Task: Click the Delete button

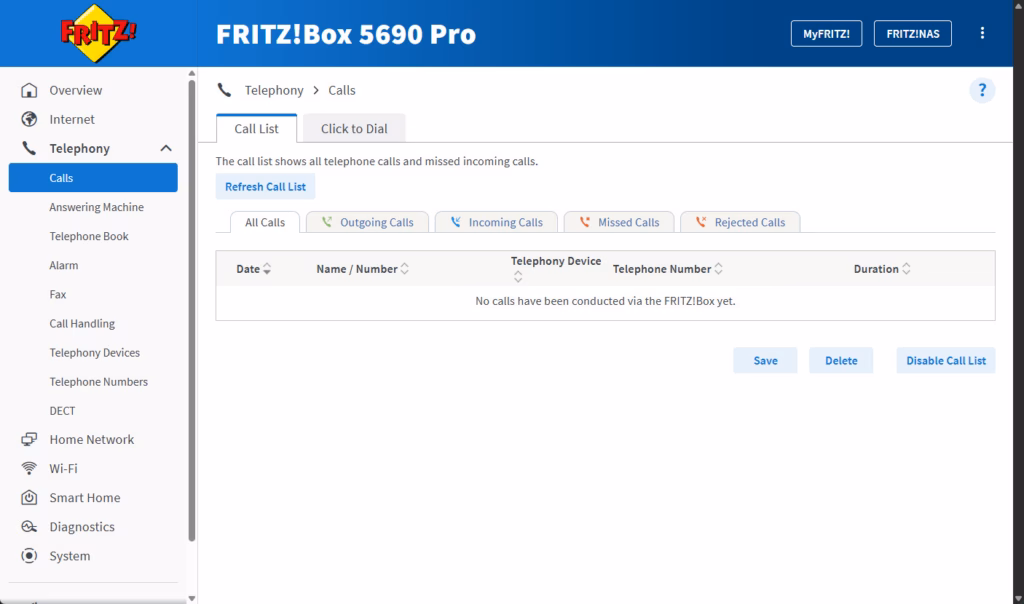Action: click(841, 360)
